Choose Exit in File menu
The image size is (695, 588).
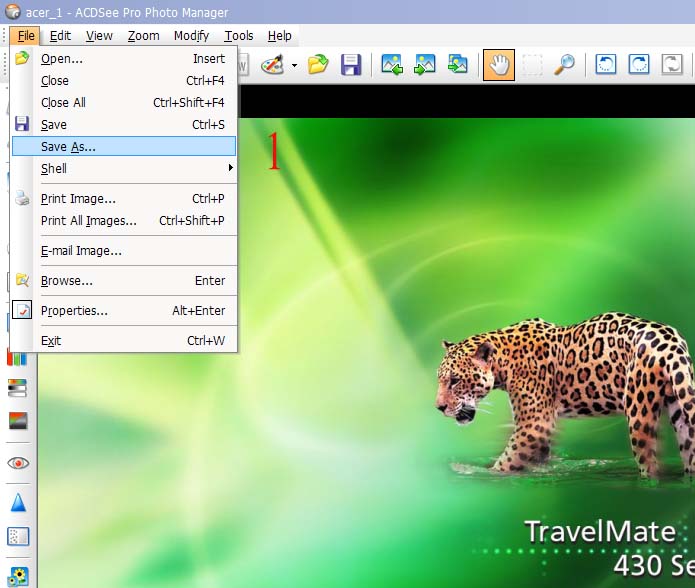pyautogui.click(x=124, y=340)
